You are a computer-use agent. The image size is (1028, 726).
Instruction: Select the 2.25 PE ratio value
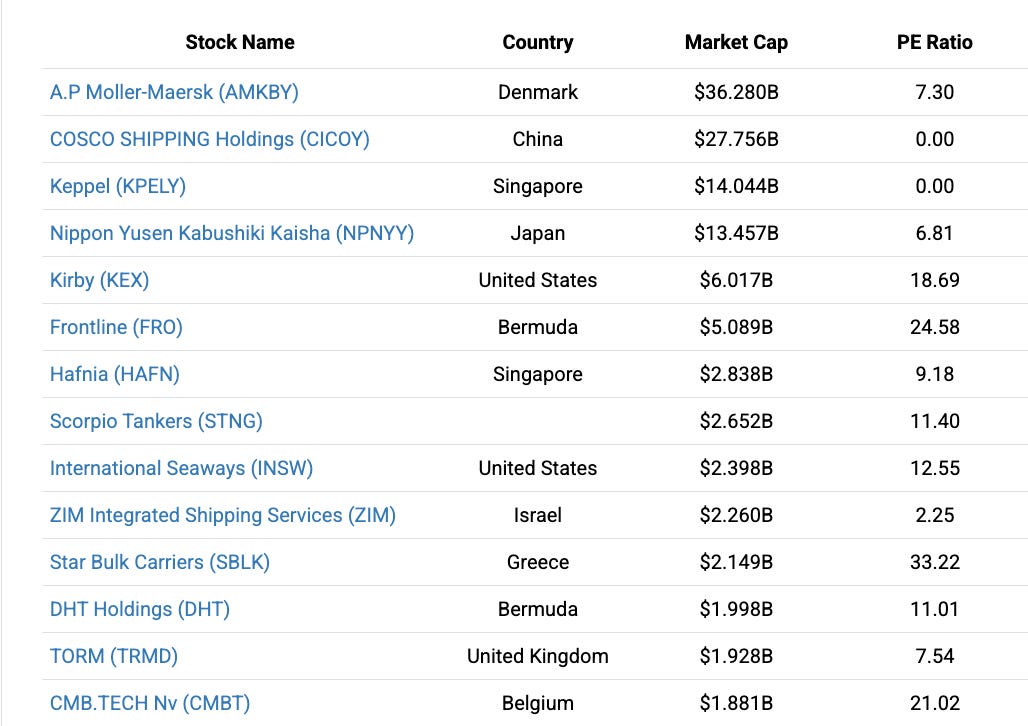(934, 515)
